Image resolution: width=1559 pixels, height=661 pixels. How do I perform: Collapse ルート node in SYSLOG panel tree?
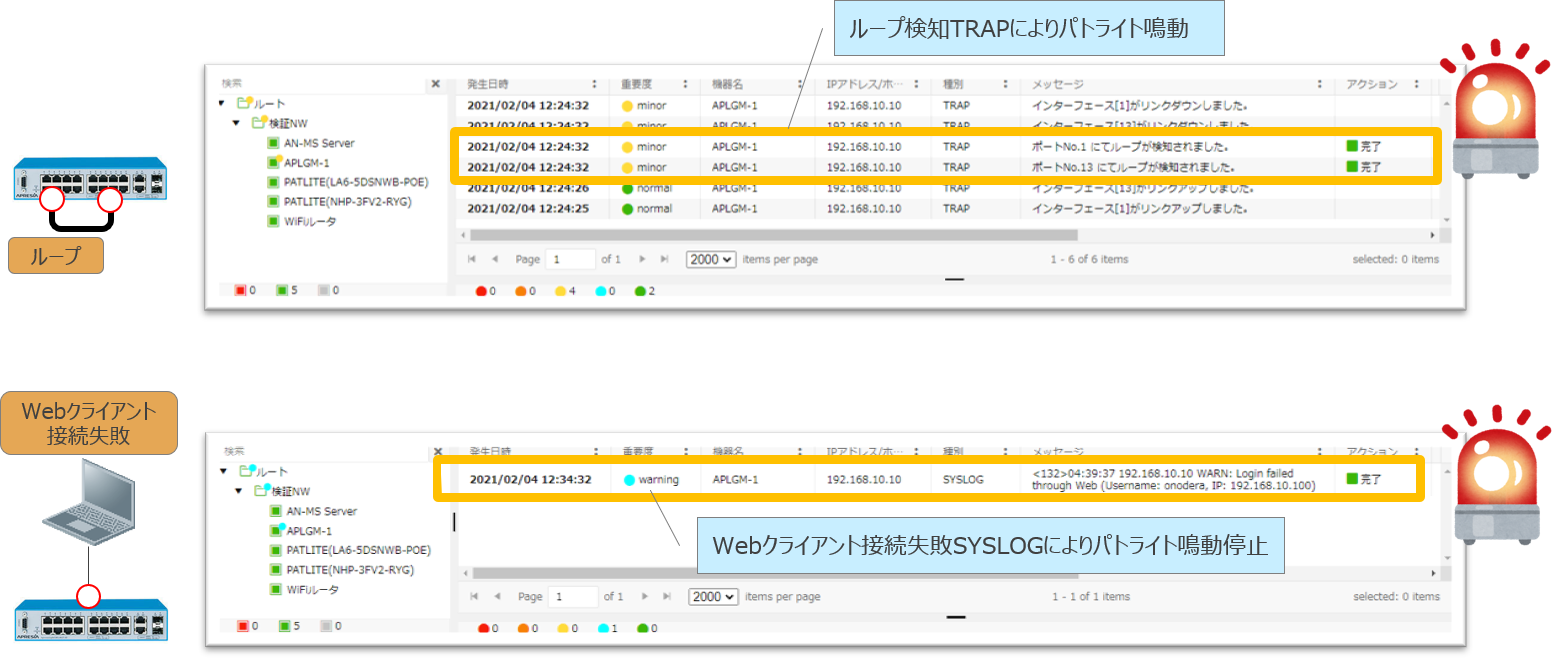222,471
